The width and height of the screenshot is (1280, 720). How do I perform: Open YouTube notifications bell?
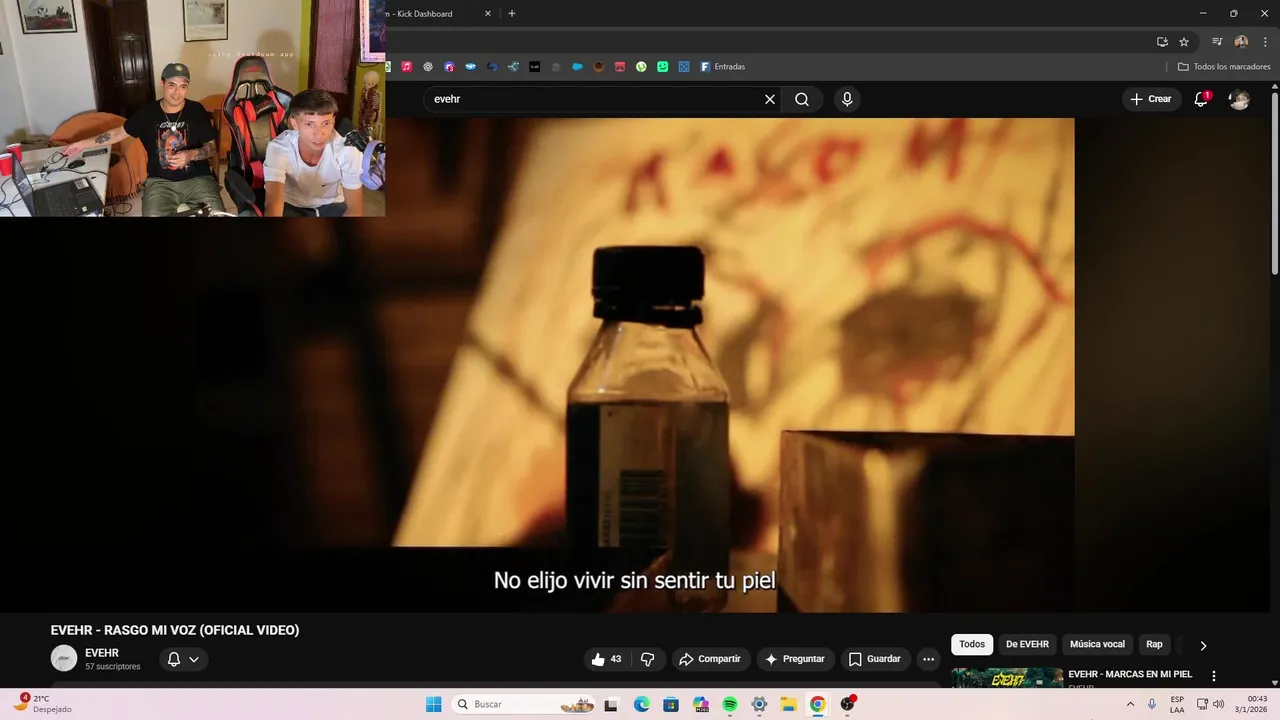1201,99
